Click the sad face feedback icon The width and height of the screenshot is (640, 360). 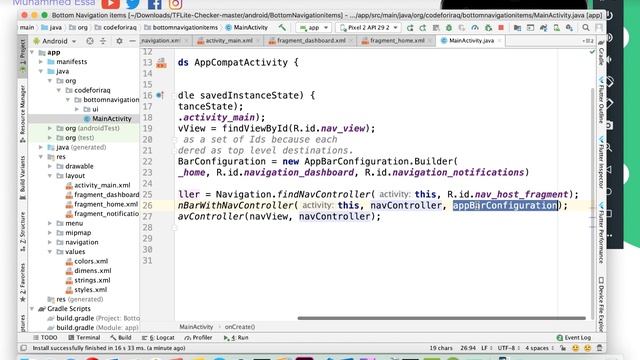[587, 348]
